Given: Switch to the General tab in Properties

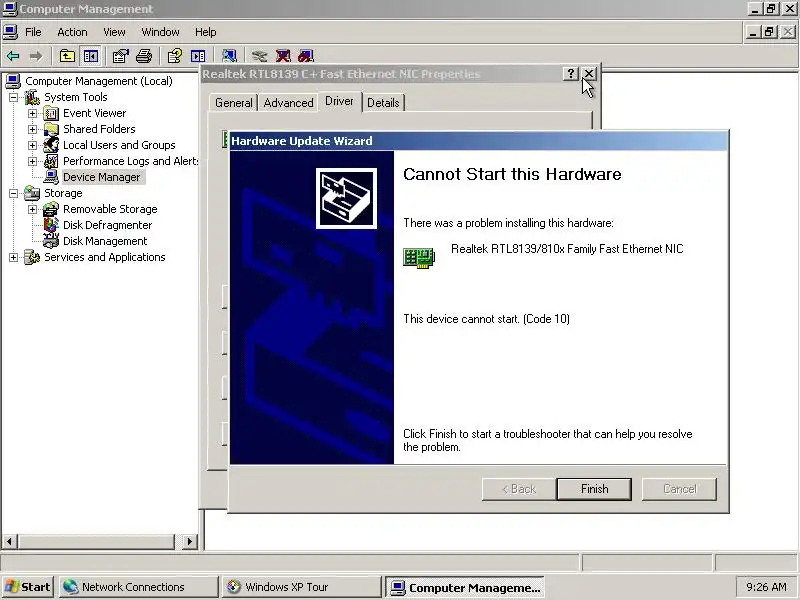Looking at the screenshot, I should pos(234,103).
